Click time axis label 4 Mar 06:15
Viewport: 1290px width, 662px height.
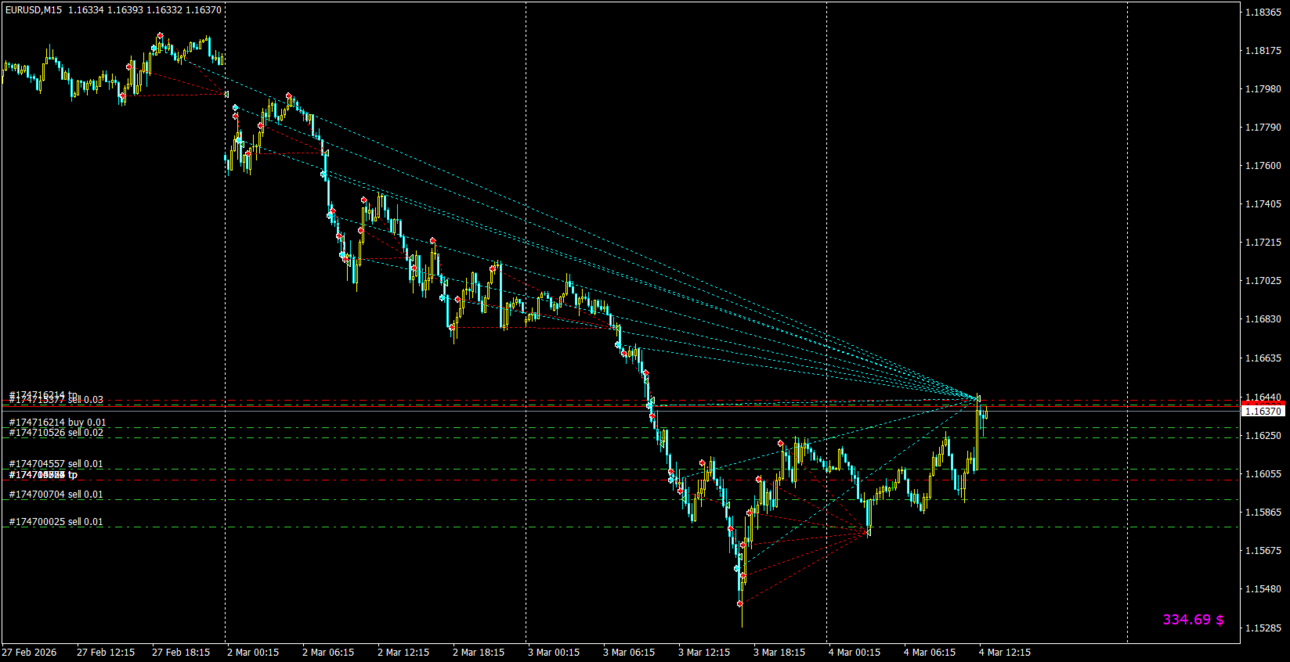click(931, 652)
